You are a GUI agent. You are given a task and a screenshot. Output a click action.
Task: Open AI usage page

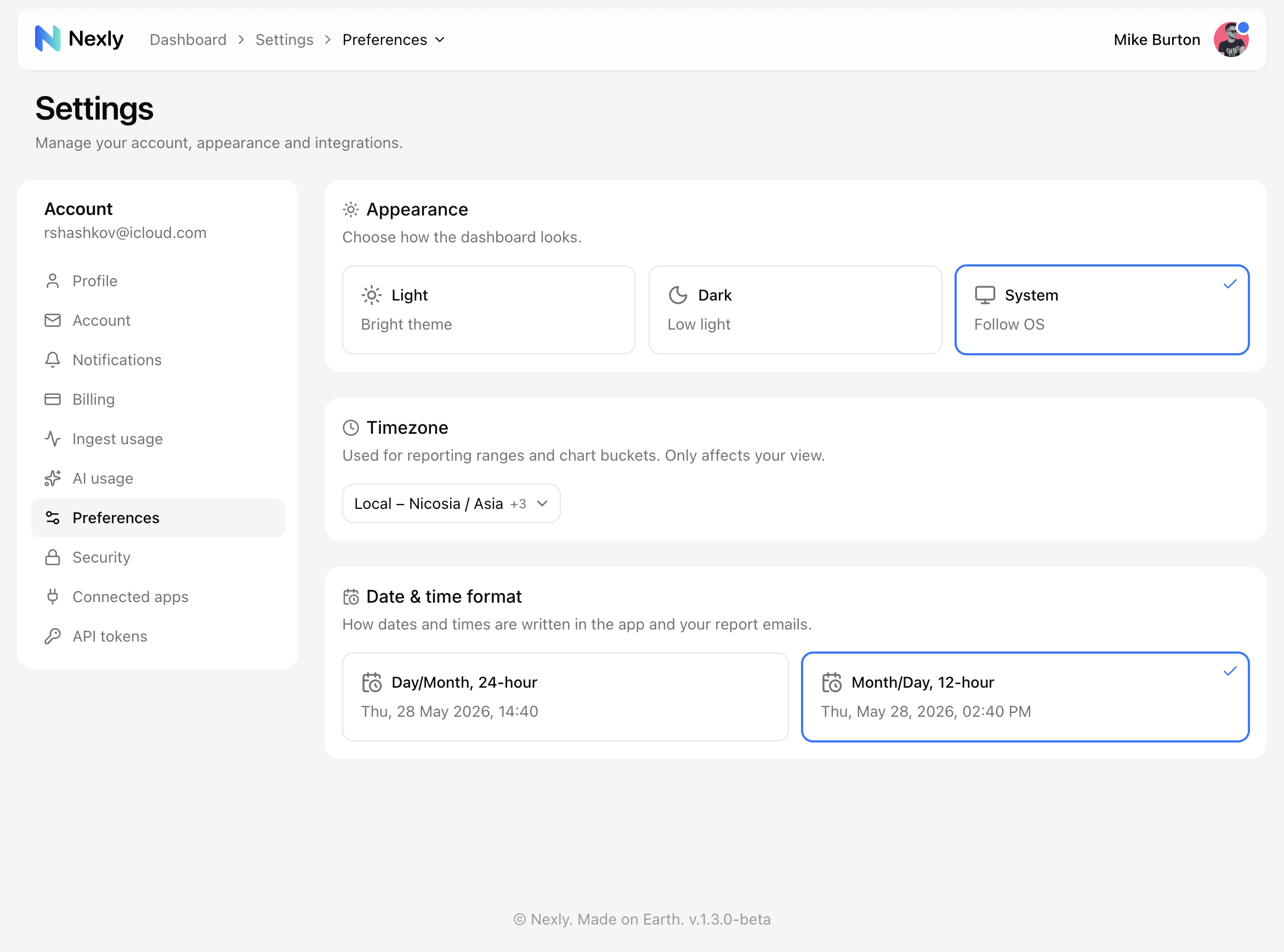point(157,478)
